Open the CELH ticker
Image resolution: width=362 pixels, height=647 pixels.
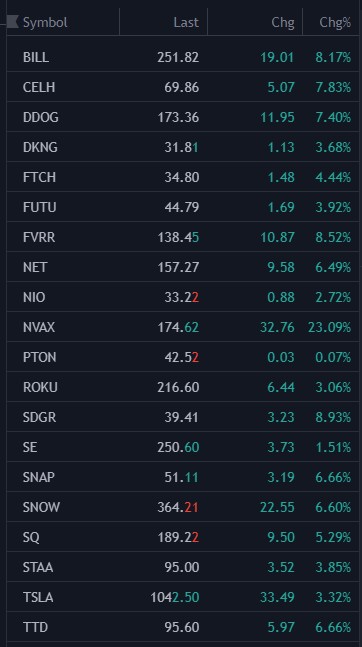click(x=183, y=87)
